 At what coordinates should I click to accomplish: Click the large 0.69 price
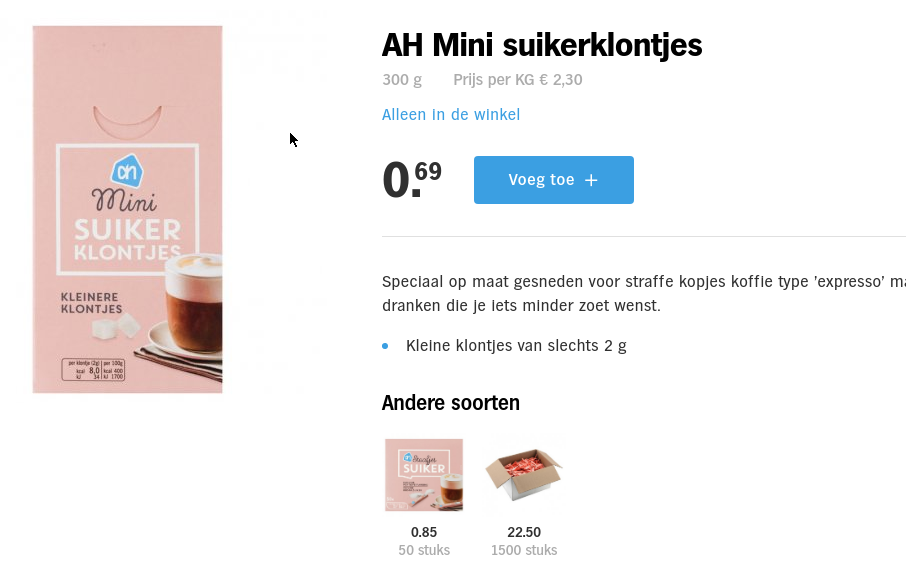[411, 180]
